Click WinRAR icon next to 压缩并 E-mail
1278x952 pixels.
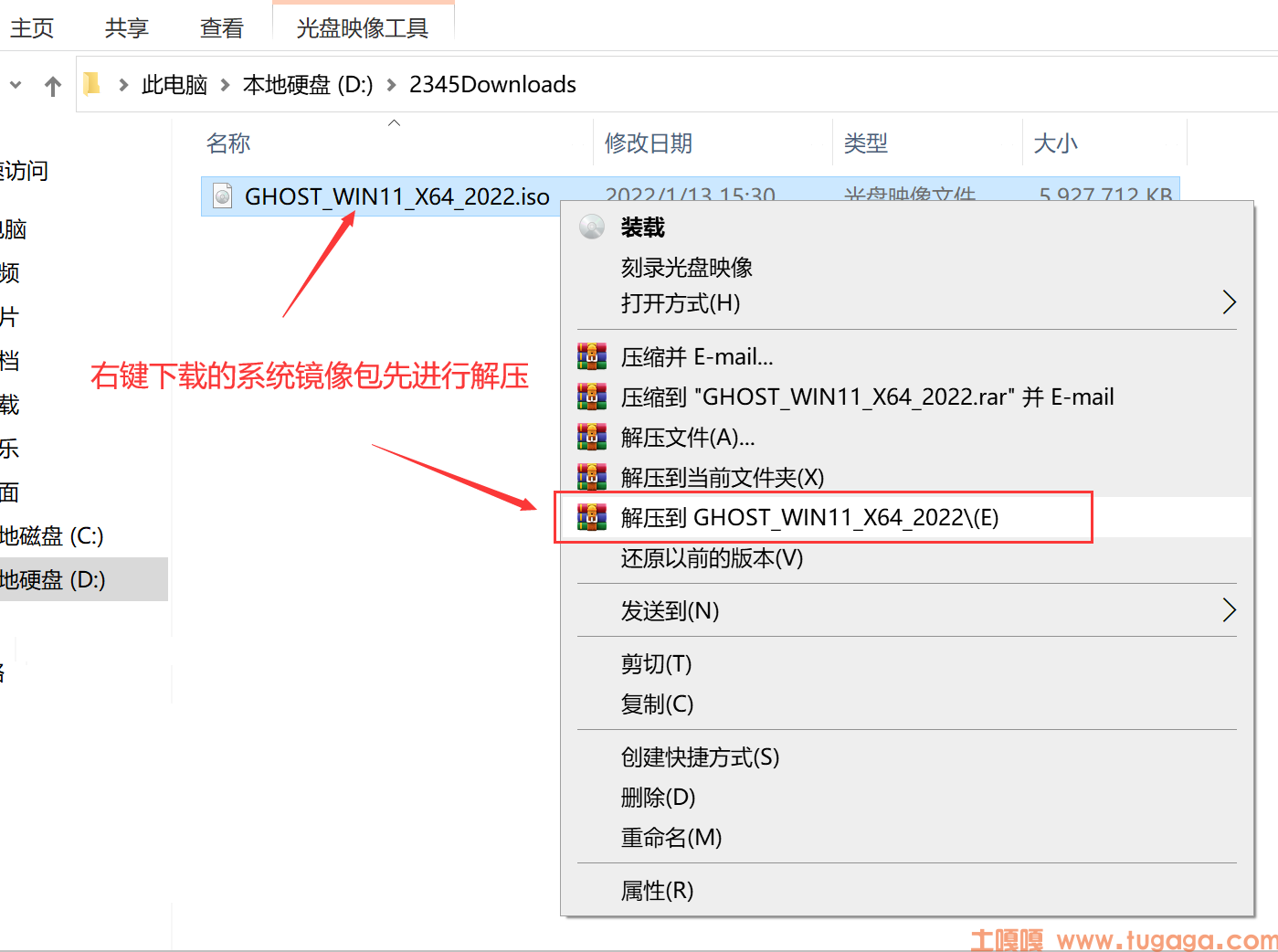592,356
